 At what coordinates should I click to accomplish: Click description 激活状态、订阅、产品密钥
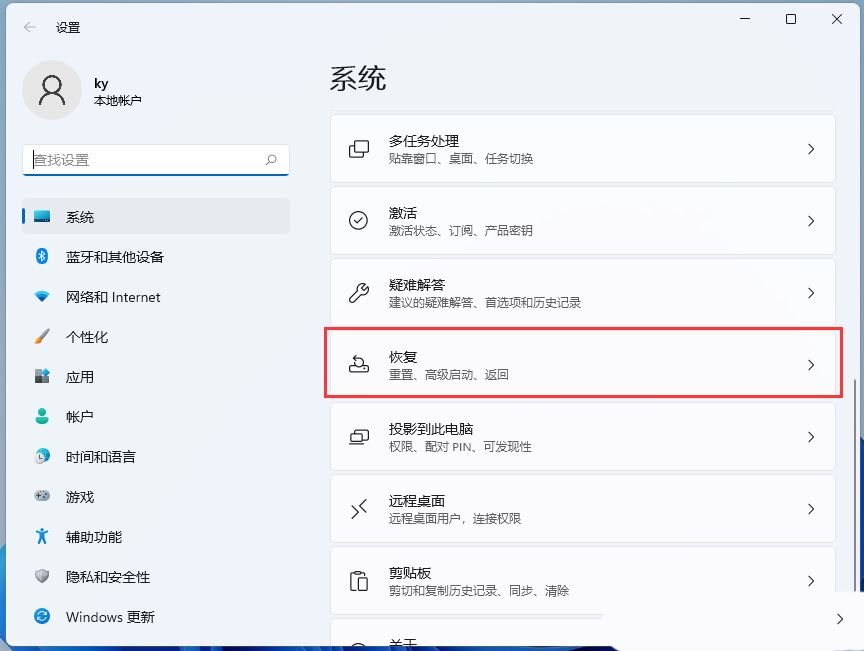tap(461, 230)
